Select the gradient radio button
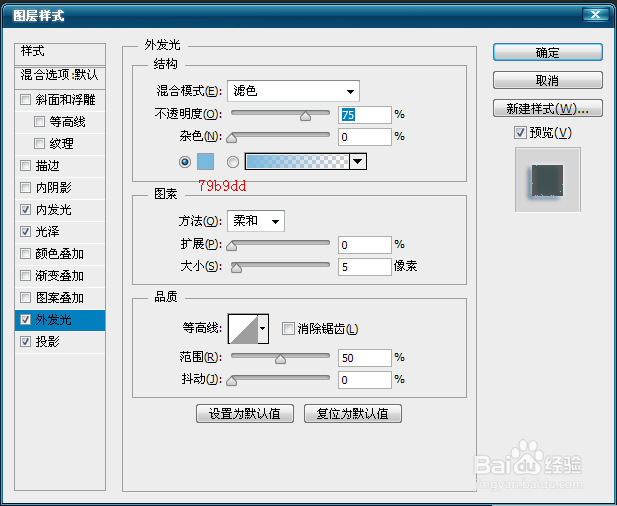 pyautogui.click(x=233, y=162)
